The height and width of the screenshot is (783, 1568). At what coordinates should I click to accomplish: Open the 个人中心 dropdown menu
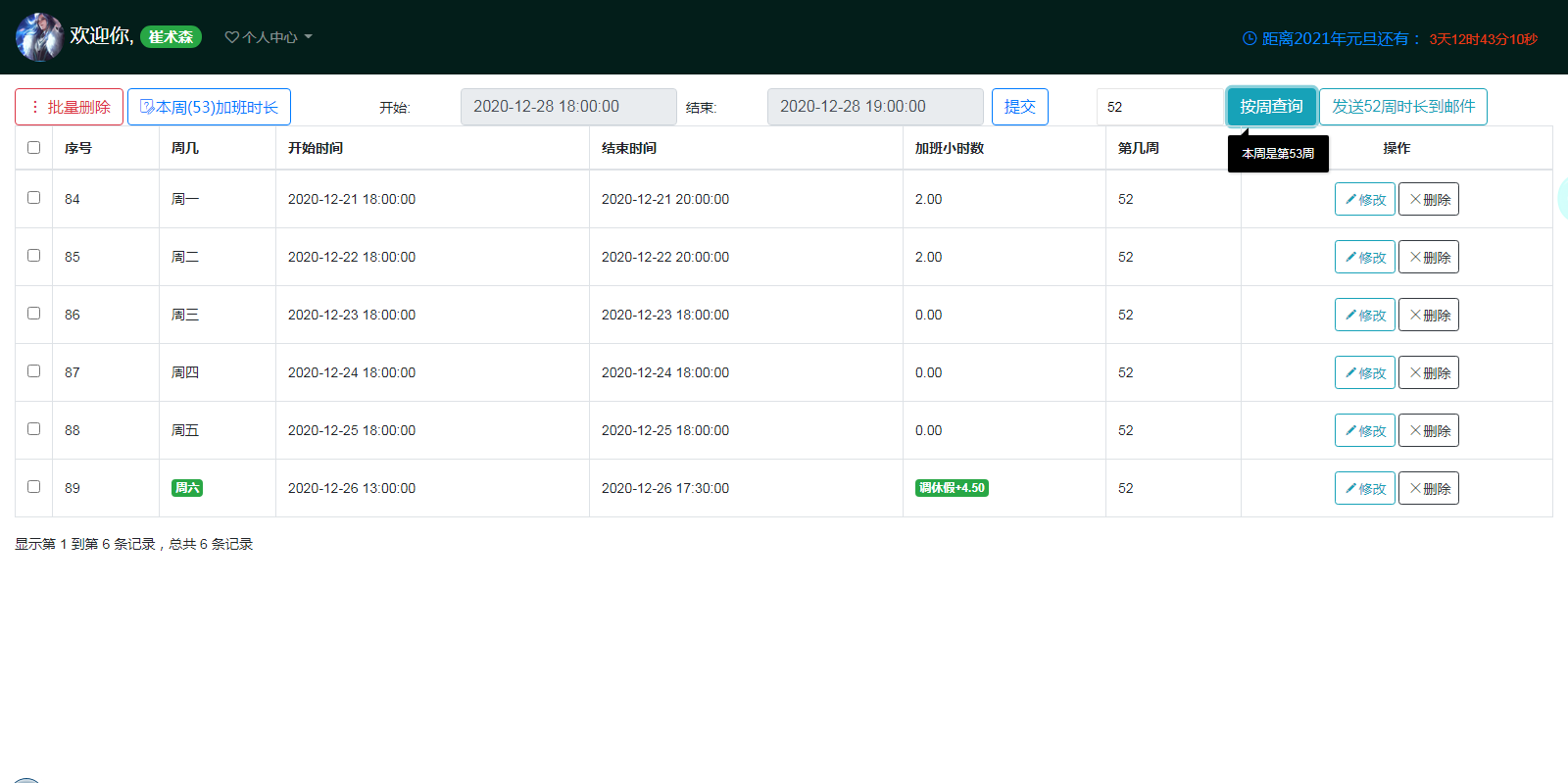[x=269, y=37]
